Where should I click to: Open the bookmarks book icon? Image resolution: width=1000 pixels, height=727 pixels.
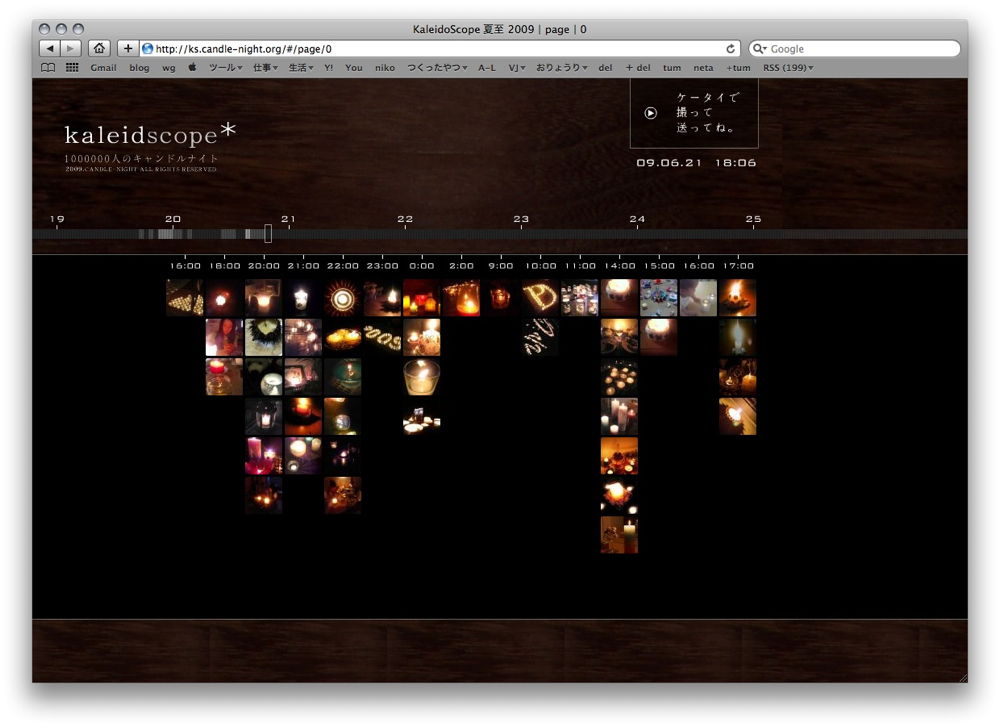(x=48, y=68)
